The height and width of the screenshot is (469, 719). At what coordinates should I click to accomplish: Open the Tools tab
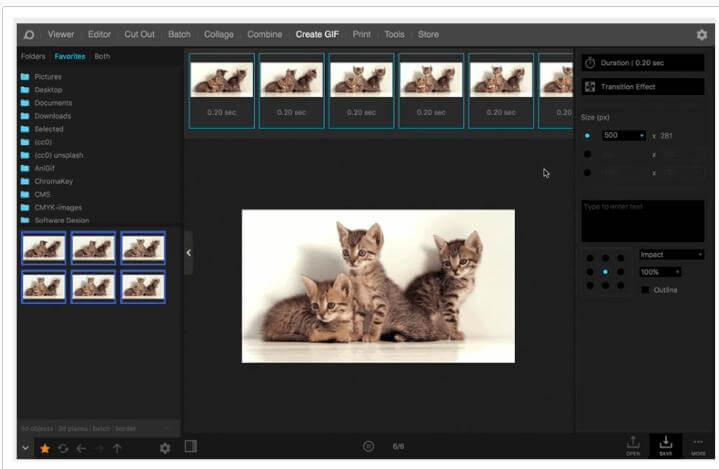click(394, 34)
